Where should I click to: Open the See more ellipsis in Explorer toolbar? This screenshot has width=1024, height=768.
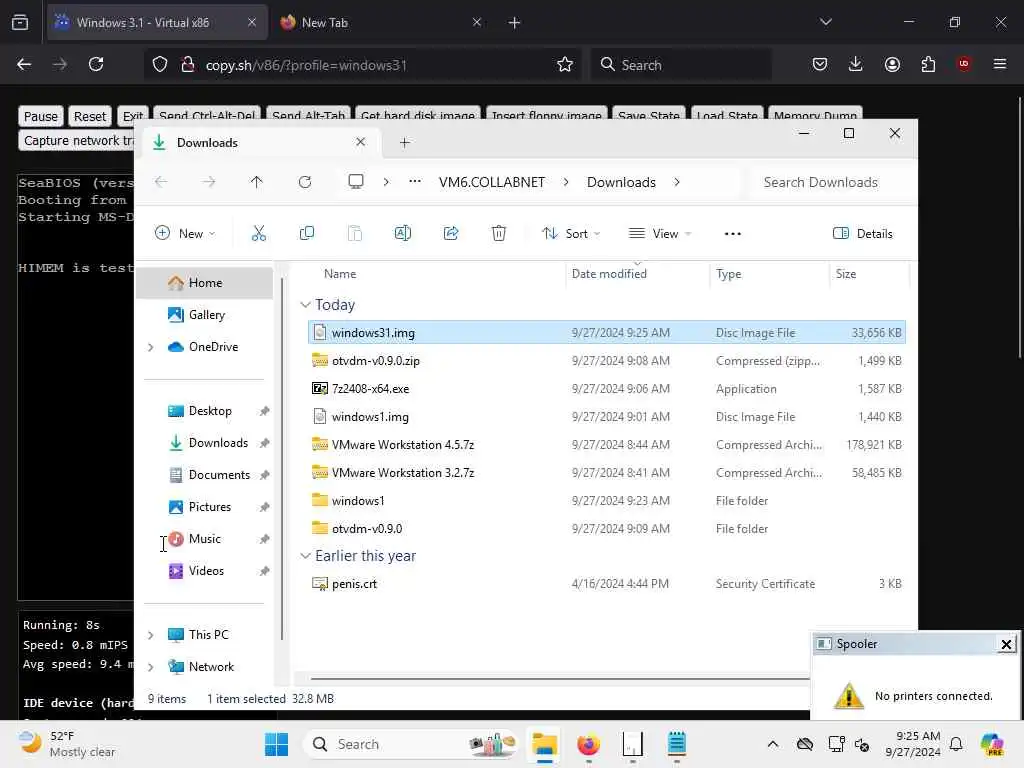[x=733, y=234]
